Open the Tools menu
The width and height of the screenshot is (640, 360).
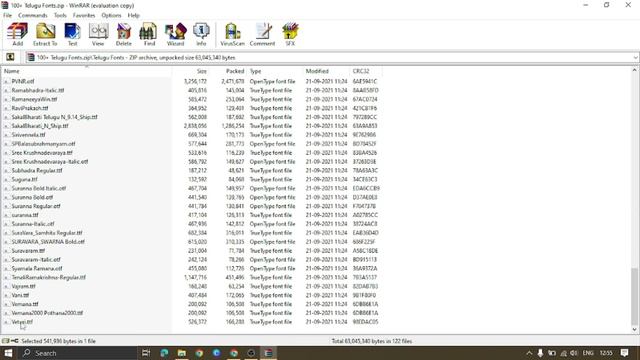(x=60, y=15)
